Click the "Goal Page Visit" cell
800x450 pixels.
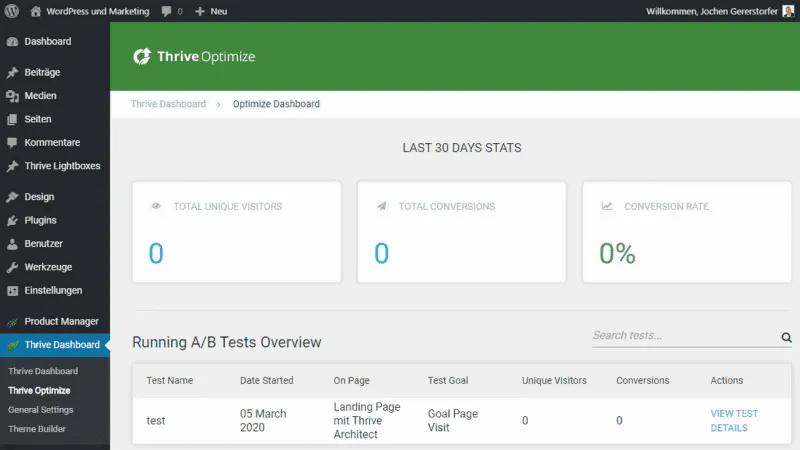453,421
